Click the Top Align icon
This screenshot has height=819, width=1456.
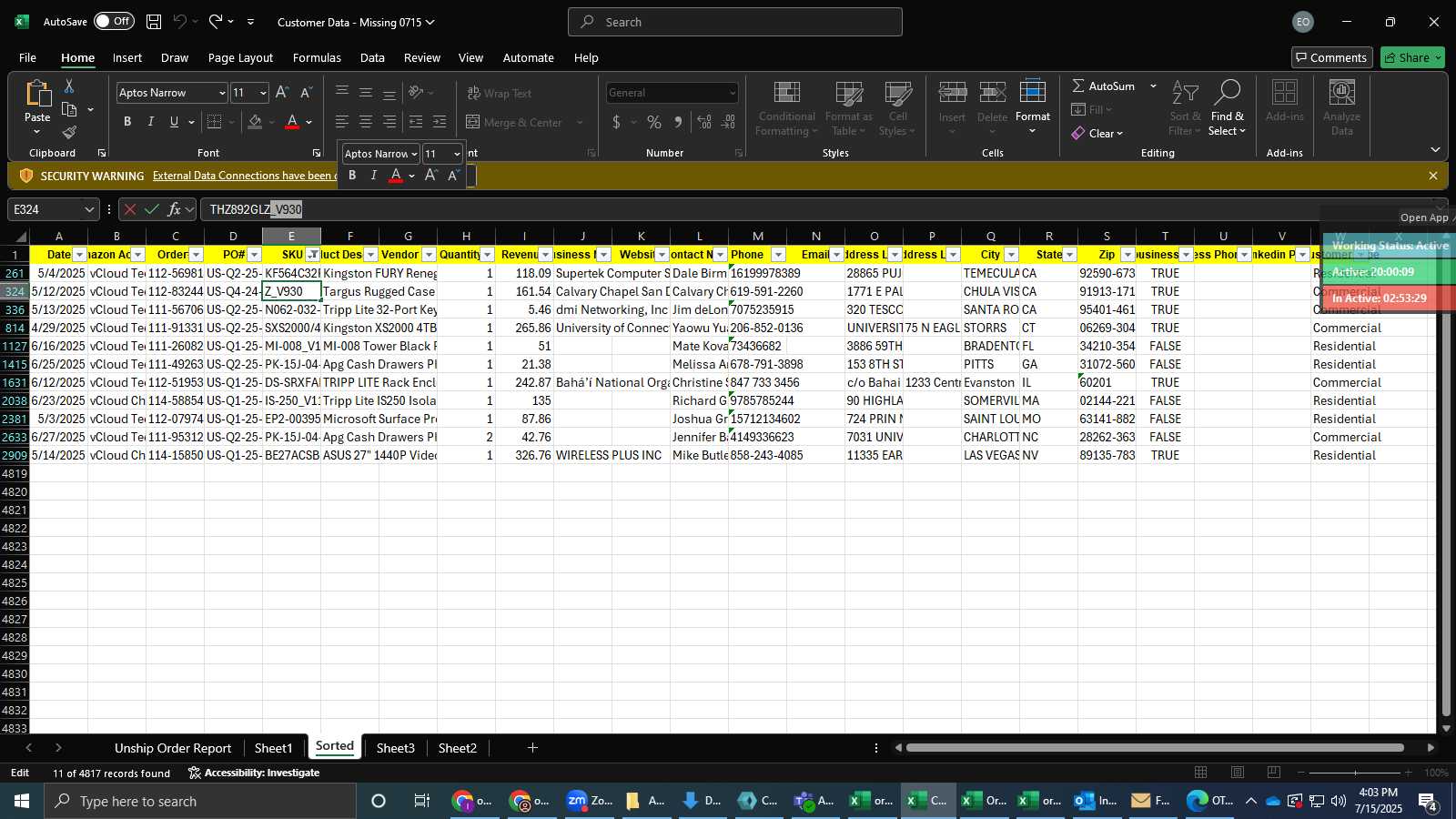pos(342,93)
